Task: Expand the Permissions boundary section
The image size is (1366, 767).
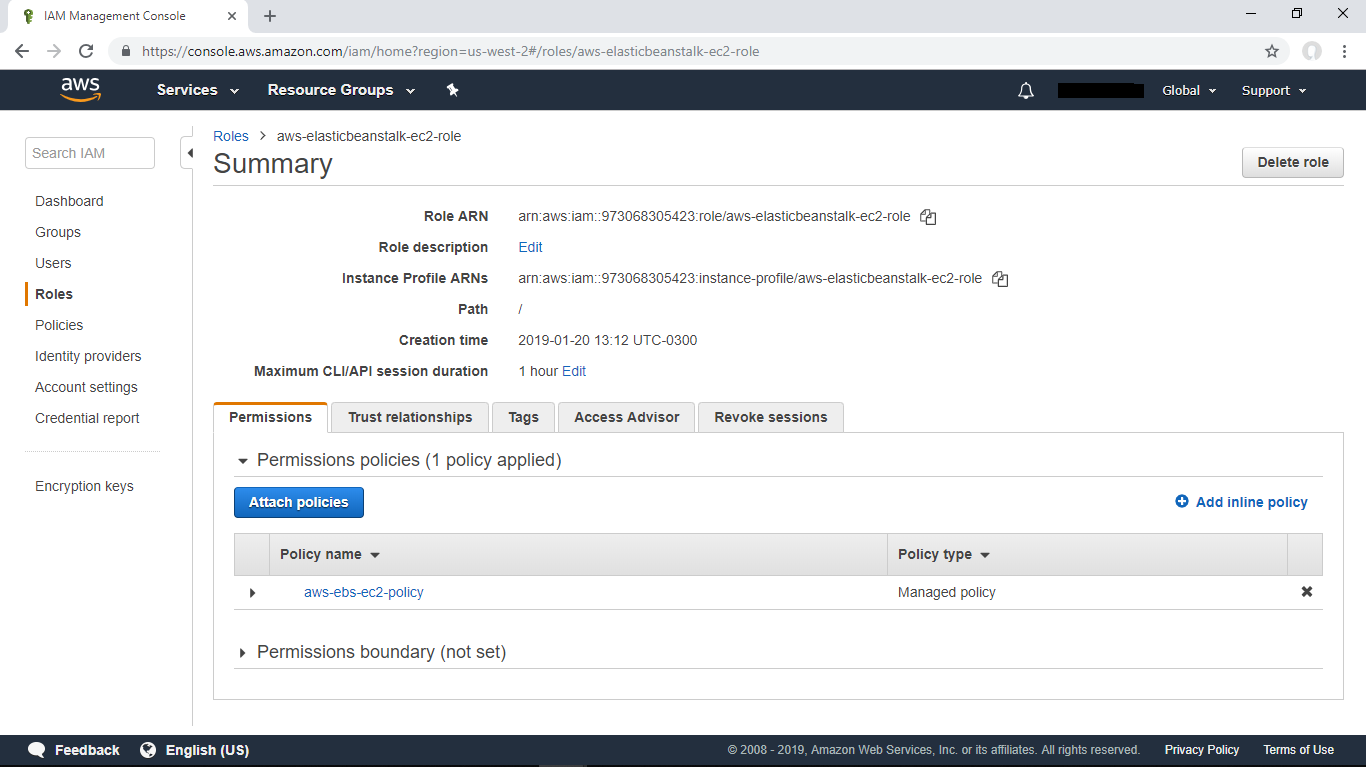Action: [242, 651]
